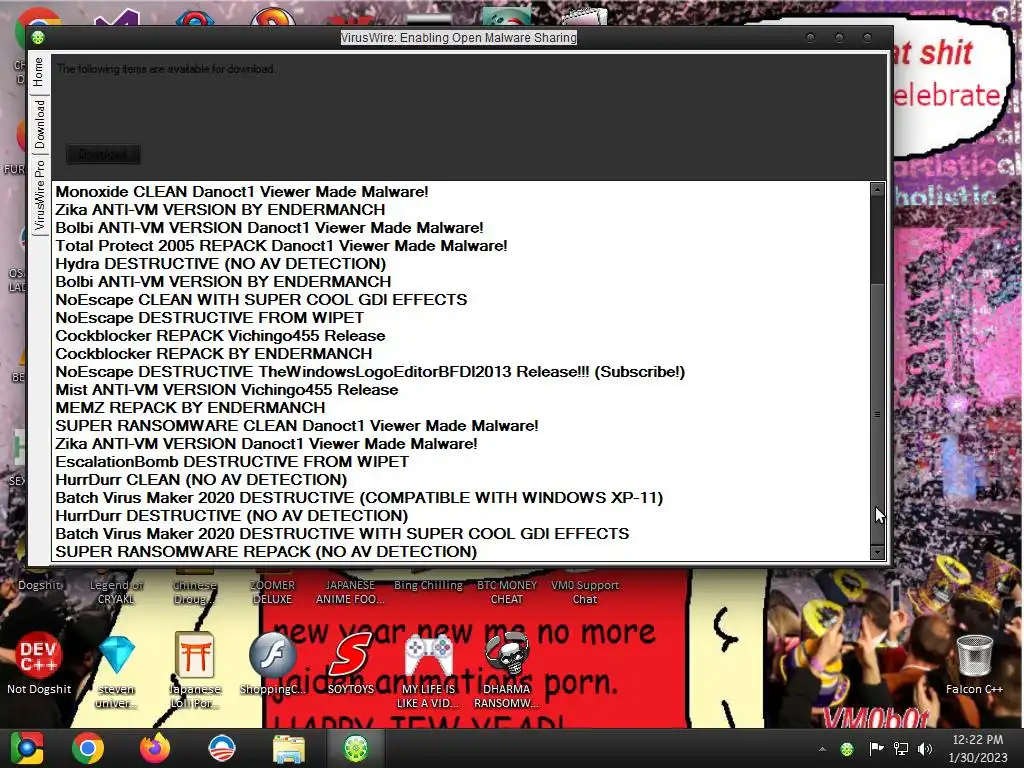Open Action Center flag tray icon
This screenshot has width=1024, height=768.
click(876, 748)
